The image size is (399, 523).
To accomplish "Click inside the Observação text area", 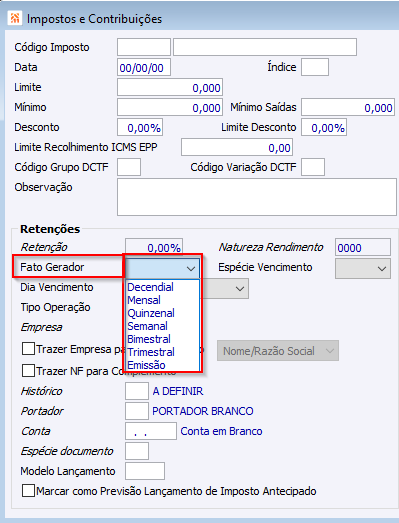I will [257, 197].
